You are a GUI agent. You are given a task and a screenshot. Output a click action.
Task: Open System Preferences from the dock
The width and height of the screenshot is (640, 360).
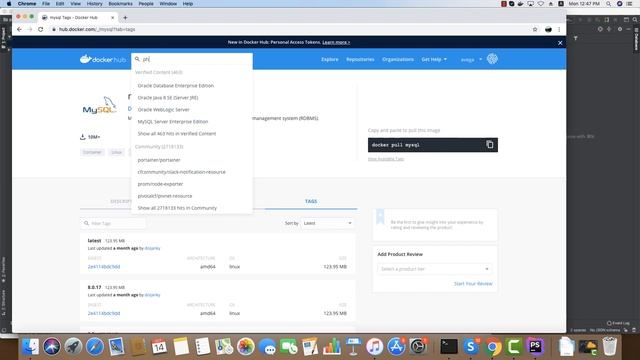418,347
